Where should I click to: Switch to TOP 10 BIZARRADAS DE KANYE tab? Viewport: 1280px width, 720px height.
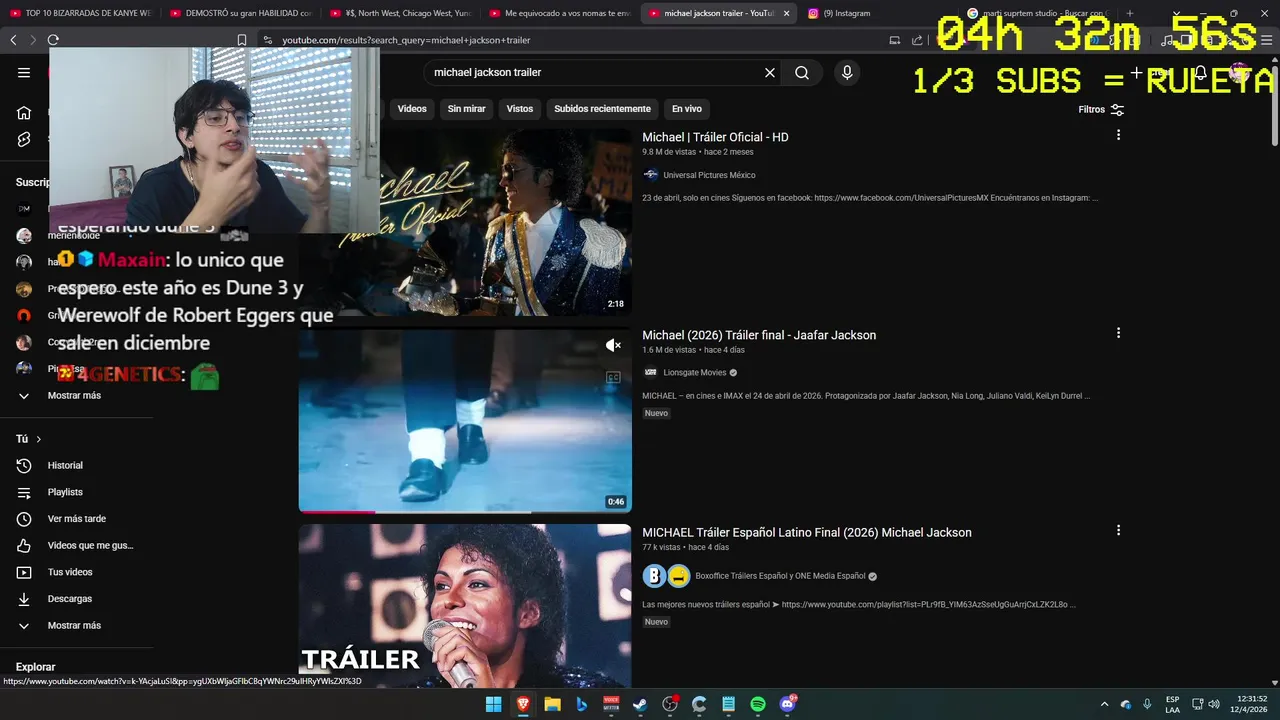point(80,13)
